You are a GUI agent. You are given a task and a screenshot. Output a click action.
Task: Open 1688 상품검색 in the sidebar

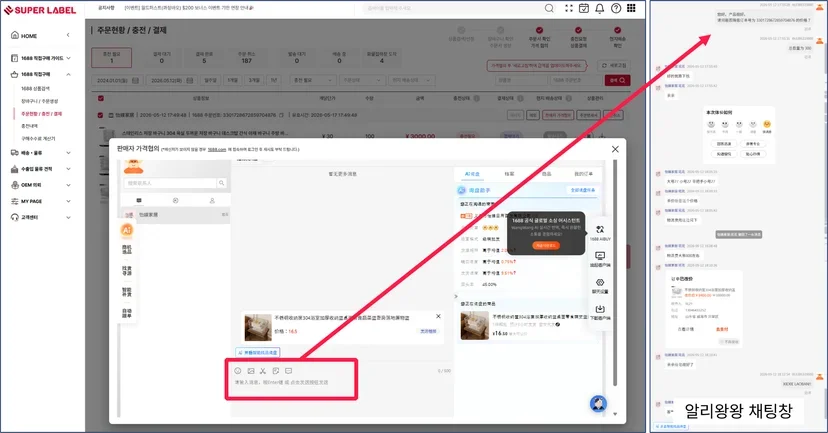point(35,89)
